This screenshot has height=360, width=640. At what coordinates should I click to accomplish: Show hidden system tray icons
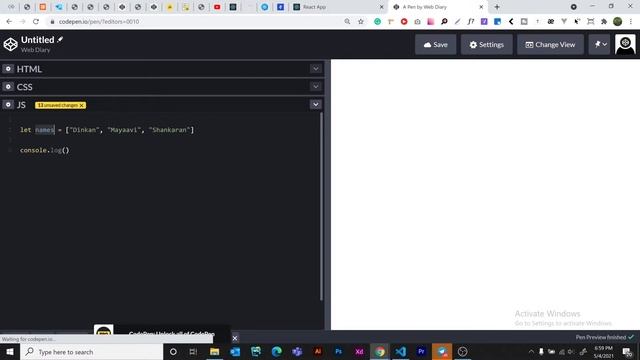(531, 351)
